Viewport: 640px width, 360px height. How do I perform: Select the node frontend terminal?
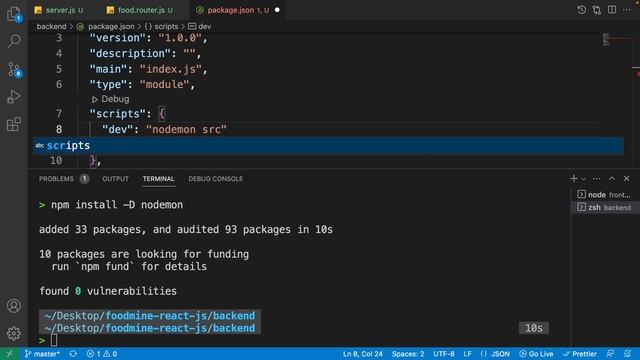click(604, 195)
